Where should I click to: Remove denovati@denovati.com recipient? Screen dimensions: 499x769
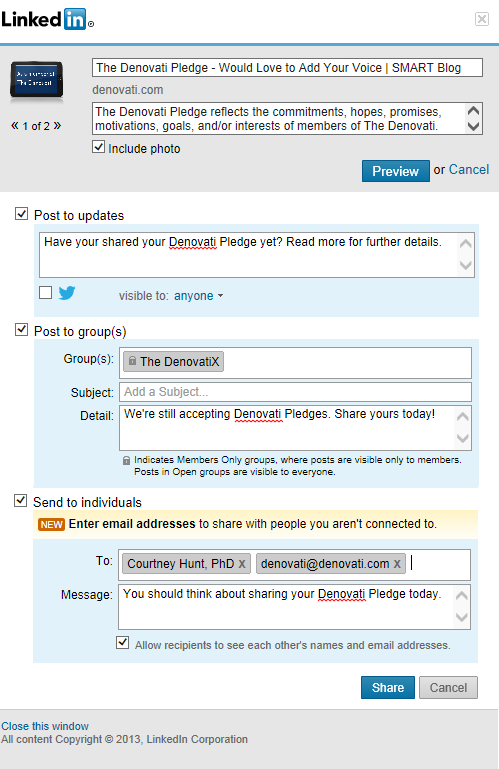click(x=397, y=564)
